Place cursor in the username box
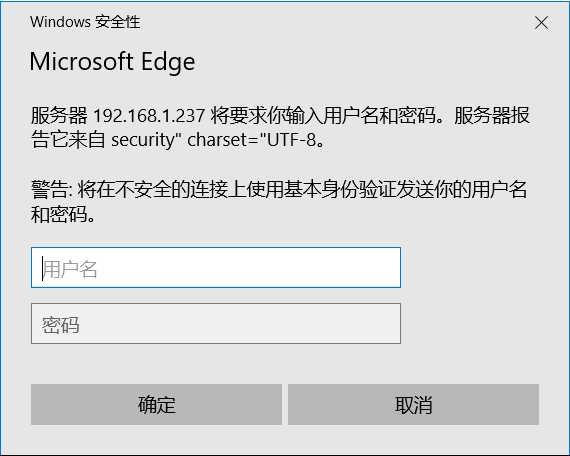Screen dimensions: 570x456 click(216, 267)
